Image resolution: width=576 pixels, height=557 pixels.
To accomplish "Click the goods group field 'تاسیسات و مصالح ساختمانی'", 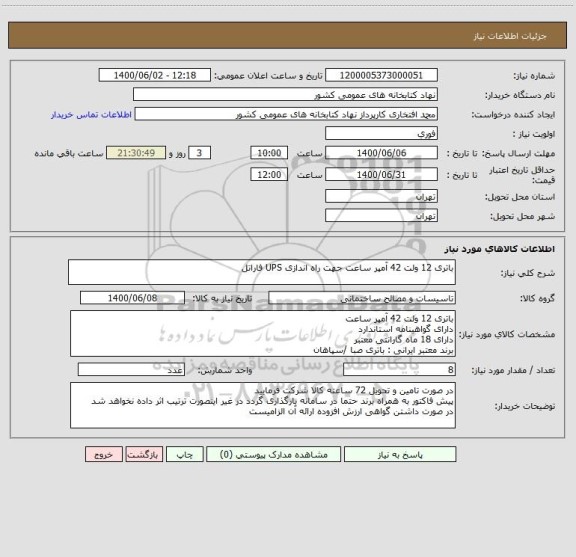I will 362,298.
